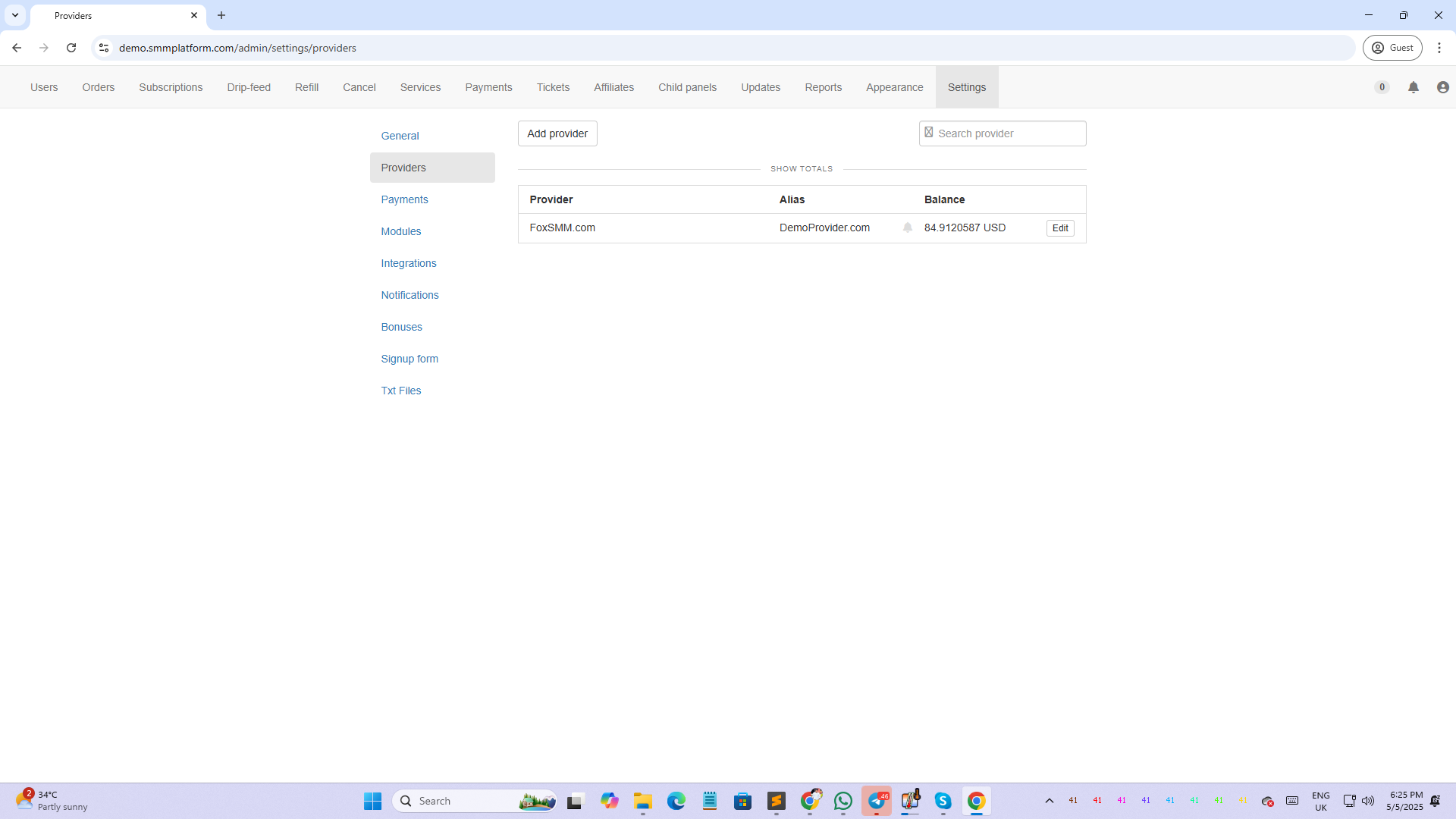Click the site information icon in address bar

coord(104,48)
